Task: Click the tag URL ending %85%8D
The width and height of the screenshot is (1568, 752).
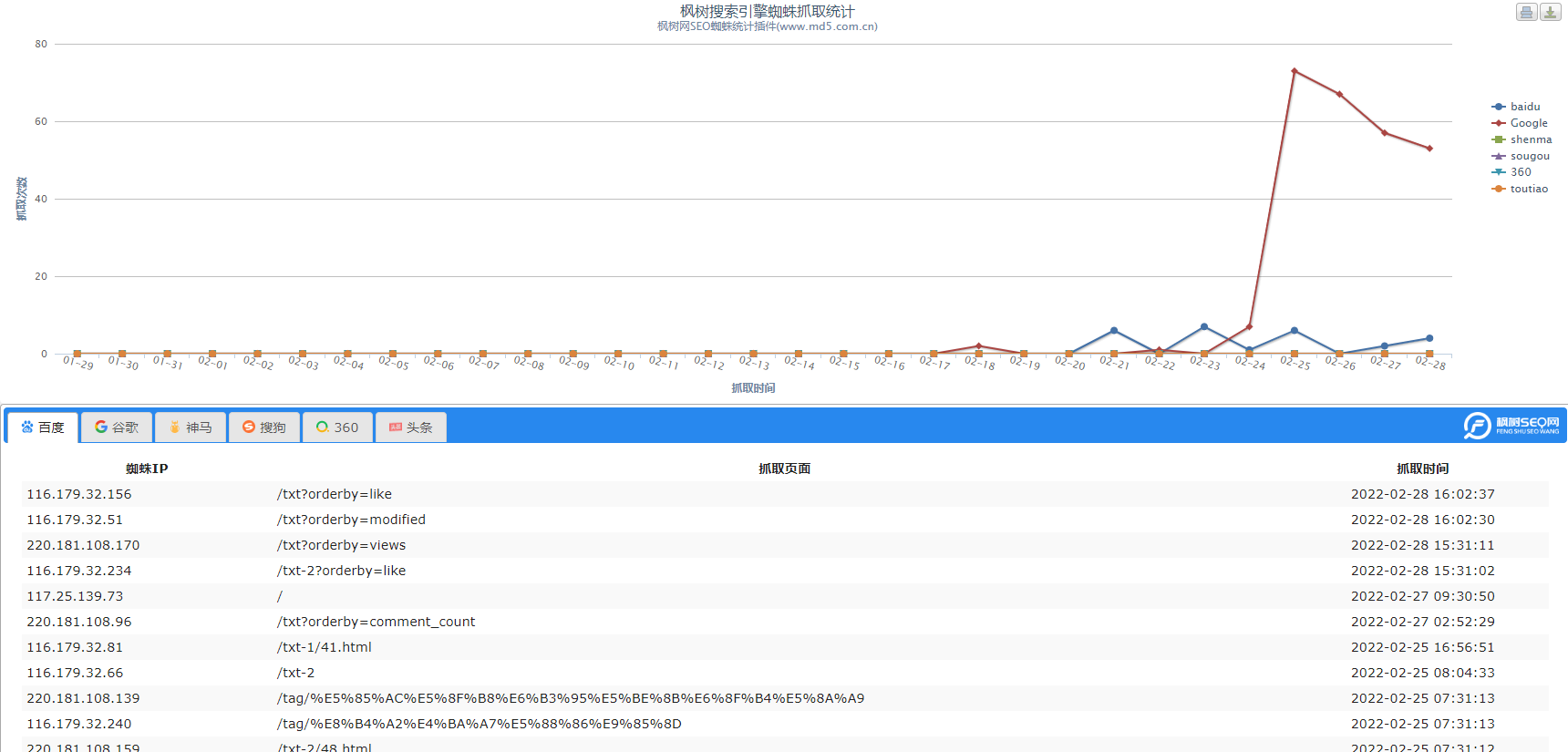Action: point(480,724)
